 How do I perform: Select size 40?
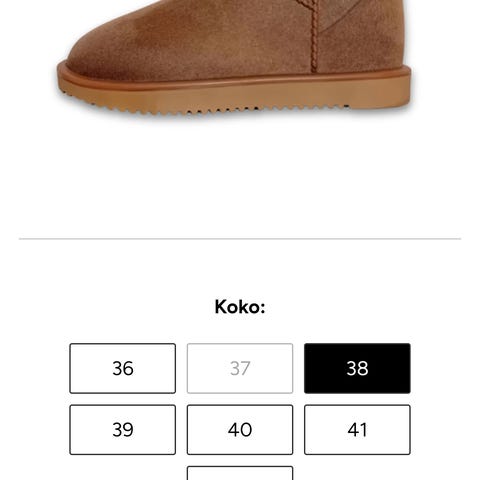click(x=240, y=430)
